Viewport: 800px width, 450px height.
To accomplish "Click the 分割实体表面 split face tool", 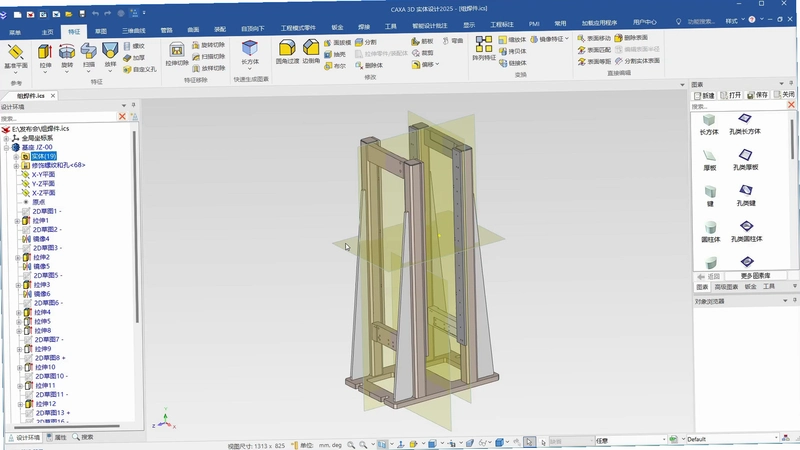I will (x=637, y=61).
